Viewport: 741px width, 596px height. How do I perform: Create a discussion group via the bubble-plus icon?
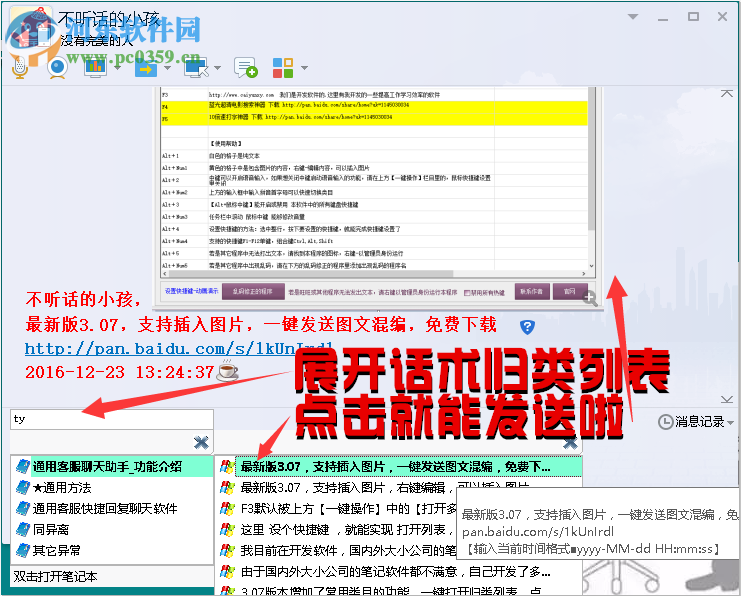246,68
